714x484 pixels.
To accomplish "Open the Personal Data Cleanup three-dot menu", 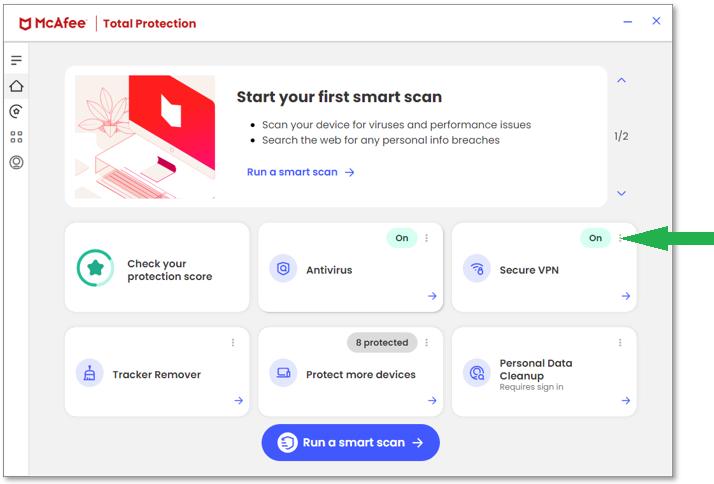I will tap(620, 342).
